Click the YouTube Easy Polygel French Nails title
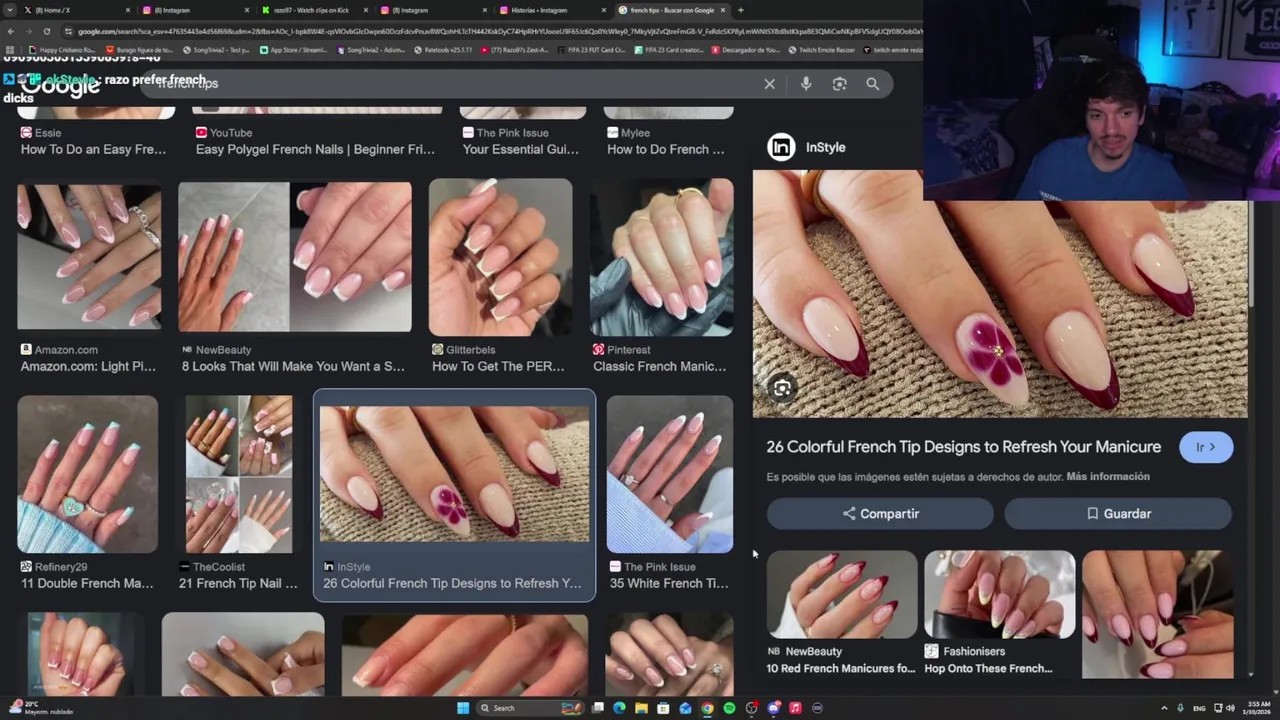1280x720 pixels. pyautogui.click(x=315, y=150)
